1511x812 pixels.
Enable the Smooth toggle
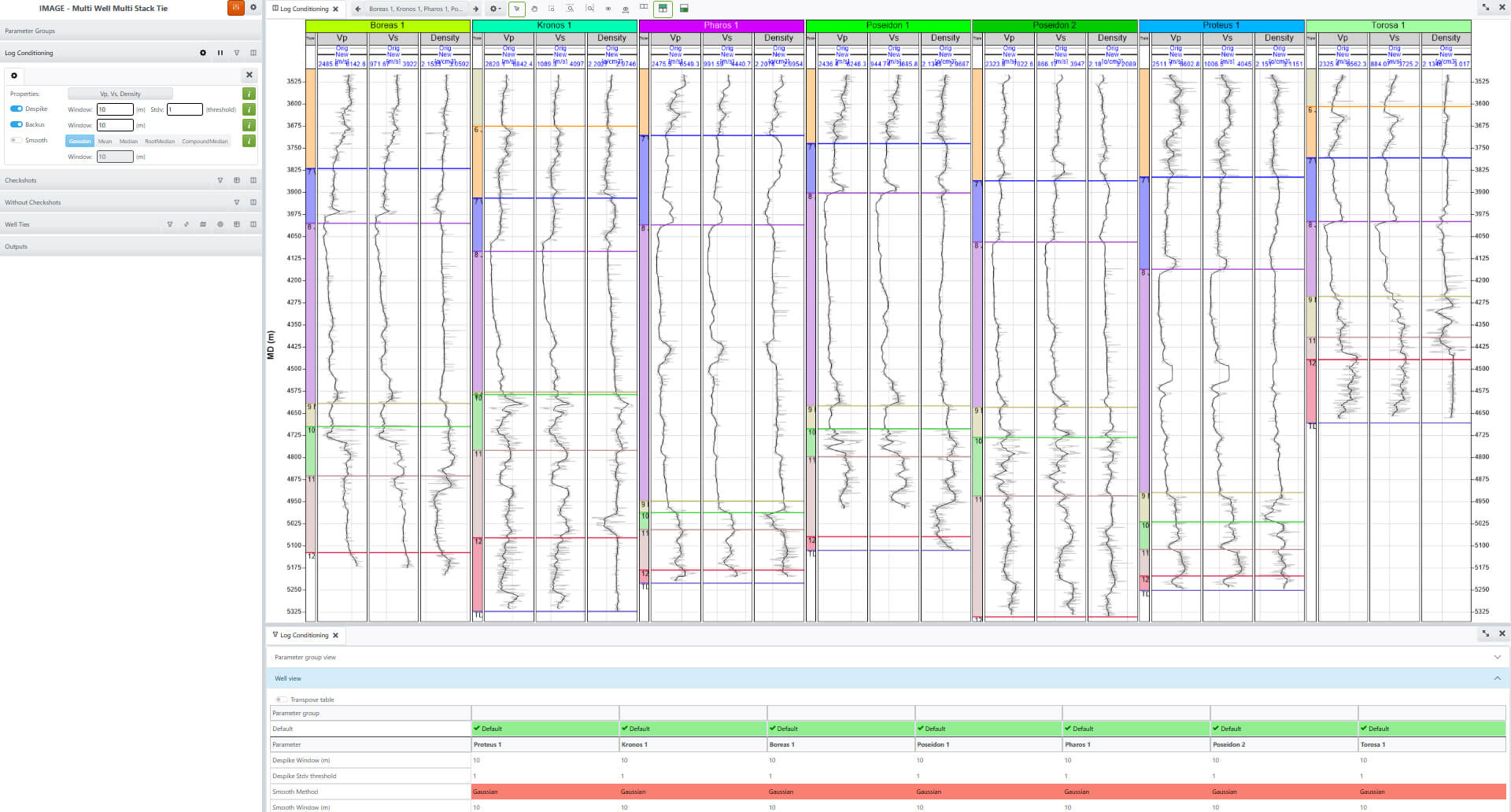17,140
